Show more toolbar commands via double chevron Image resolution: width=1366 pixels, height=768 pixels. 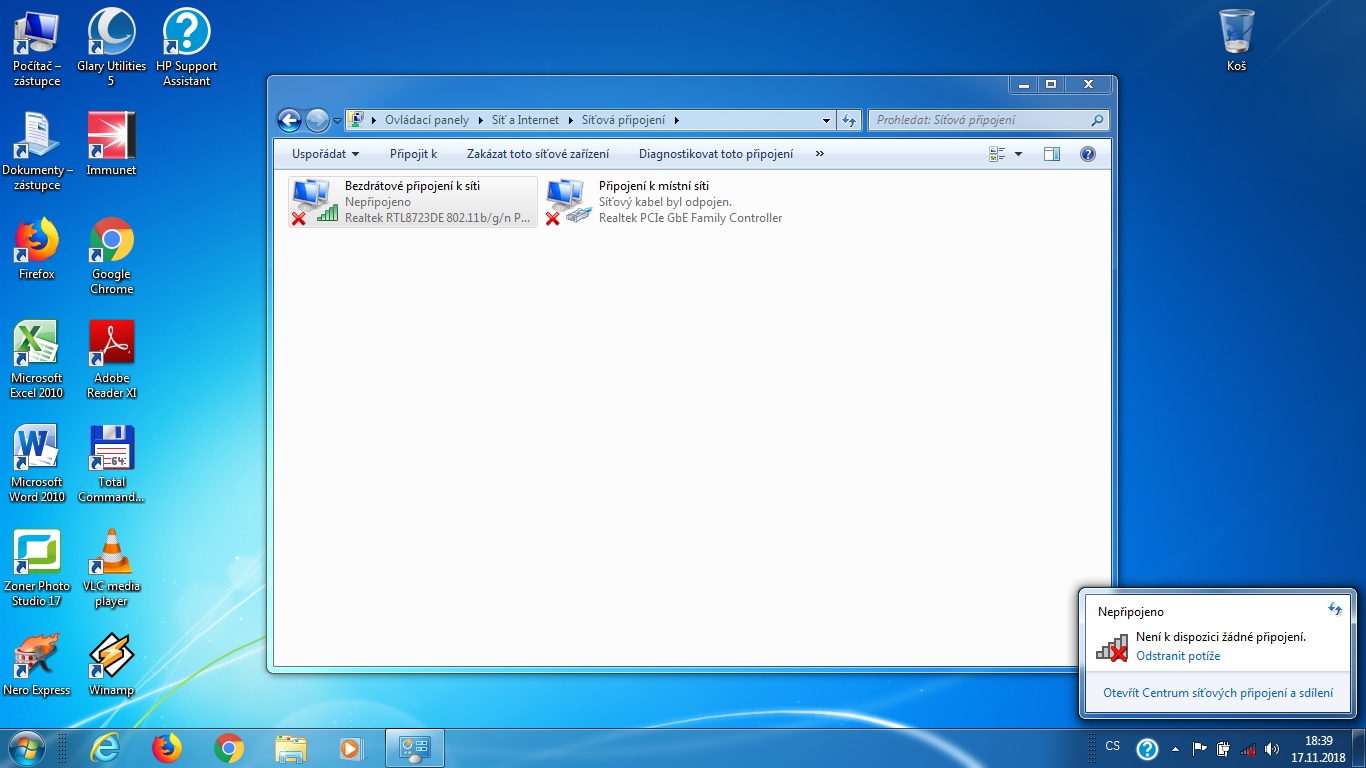coord(820,154)
